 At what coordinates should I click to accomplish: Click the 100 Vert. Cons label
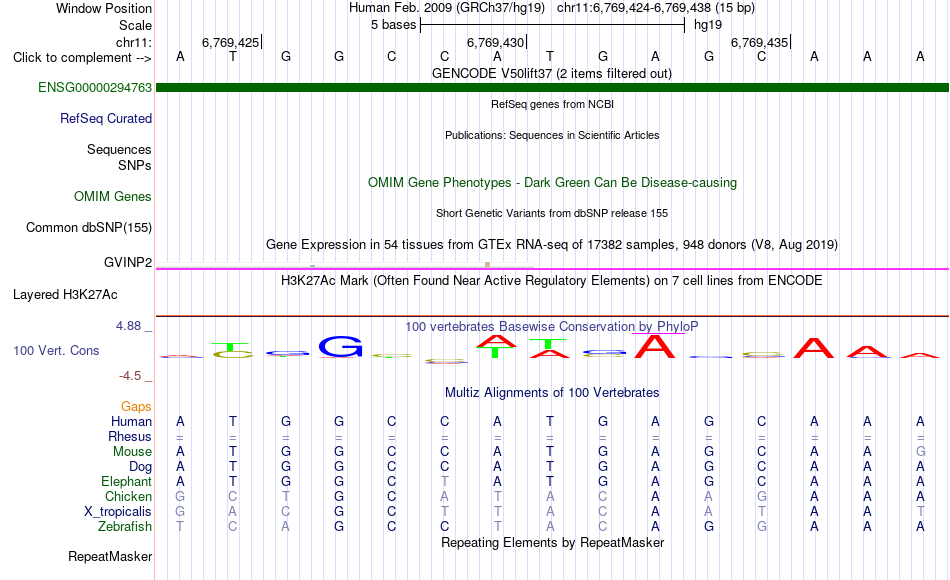point(56,350)
